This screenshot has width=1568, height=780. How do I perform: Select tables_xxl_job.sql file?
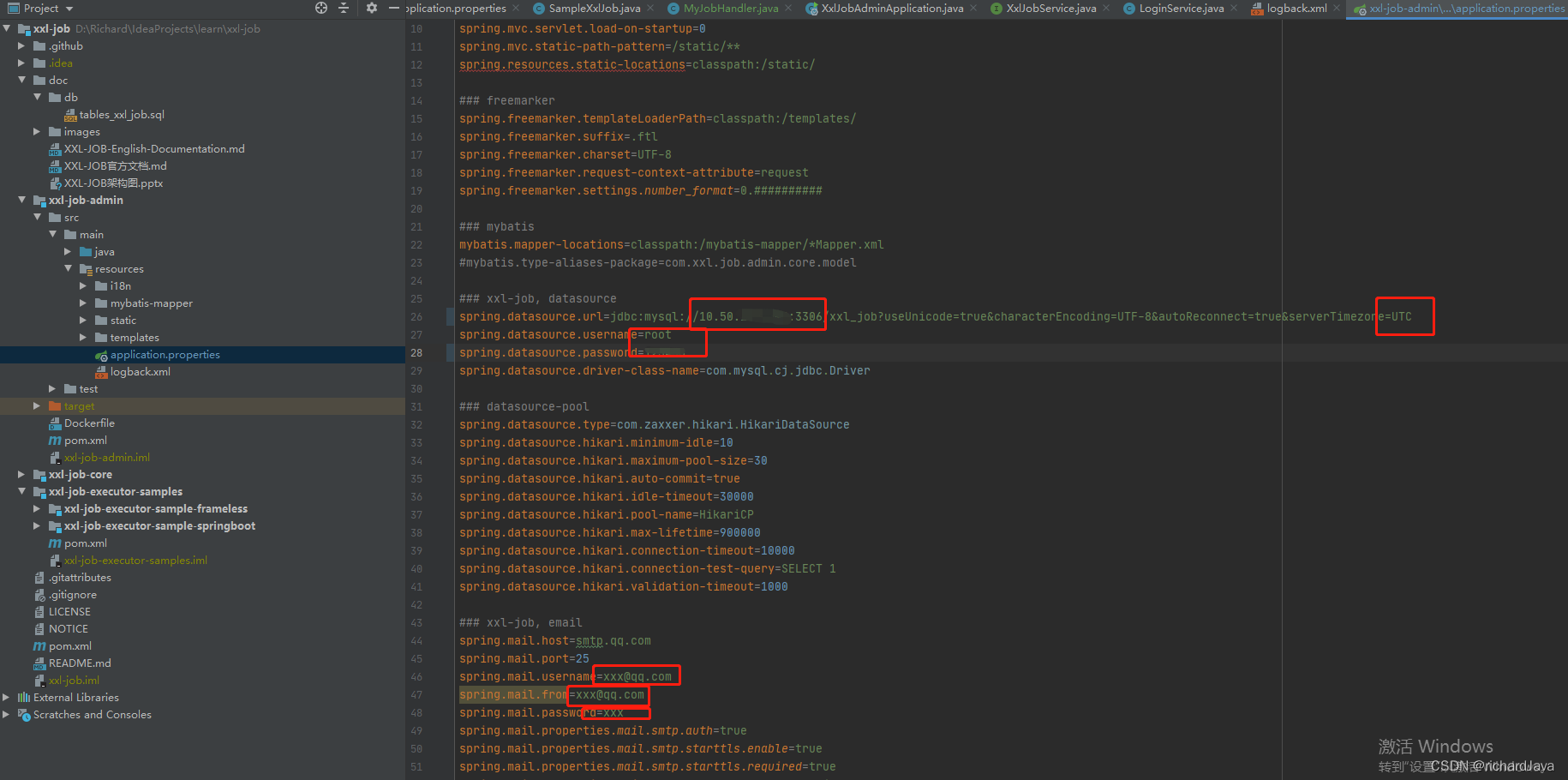(x=122, y=114)
